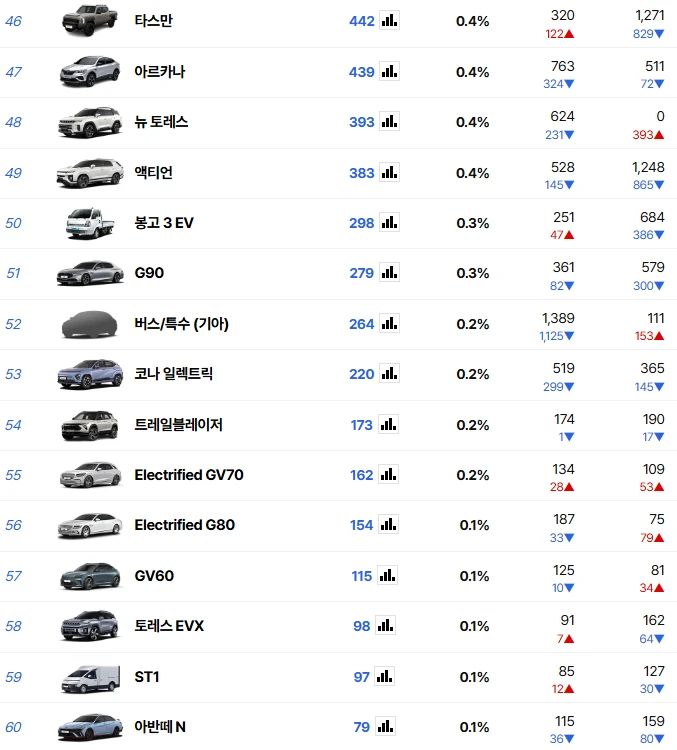Screen dimensions: 677x750
Task: Open the 버스/특수 (기아) link
Action: (x=181, y=324)
